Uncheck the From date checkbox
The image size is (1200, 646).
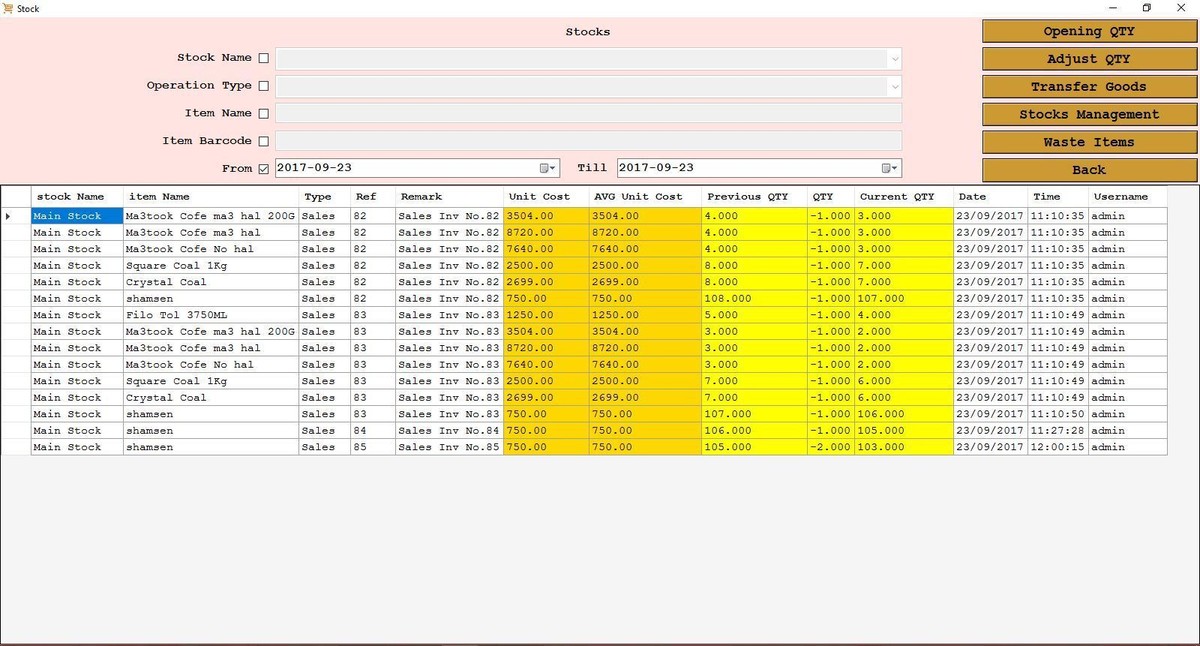(x=264, y=169)
